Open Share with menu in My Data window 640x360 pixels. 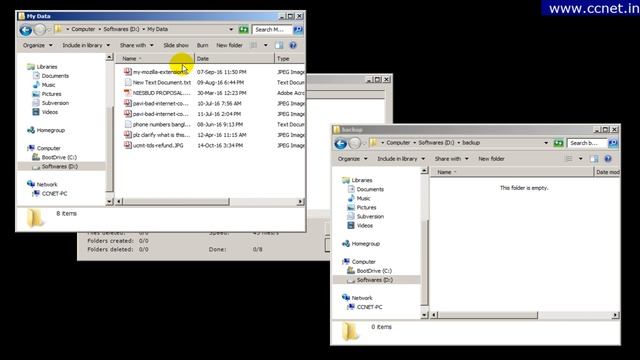pos(136,45)
